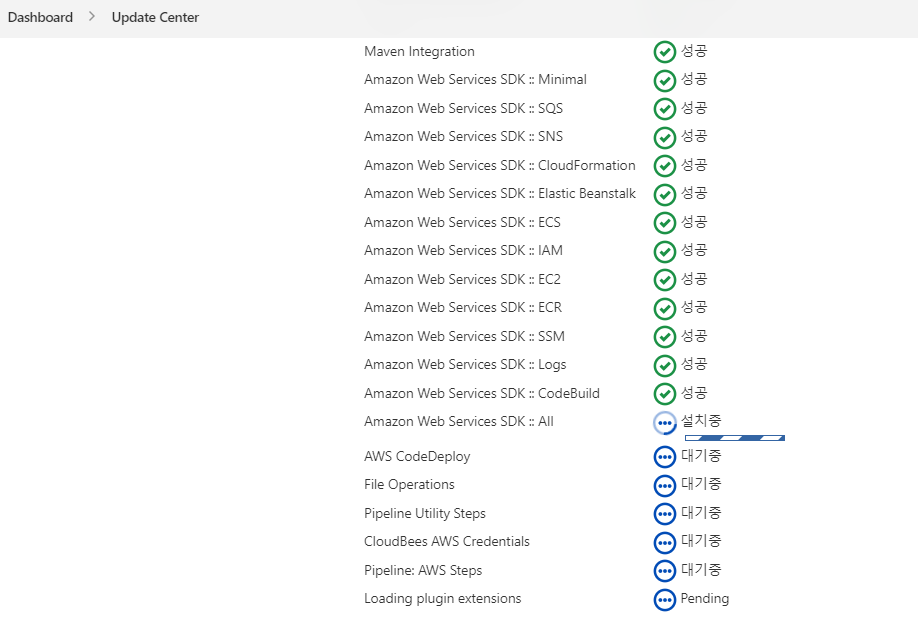918x637 pixels.
Task: Select the Pipeline Utility Steps plugin name
Action: tap(425, 513)
